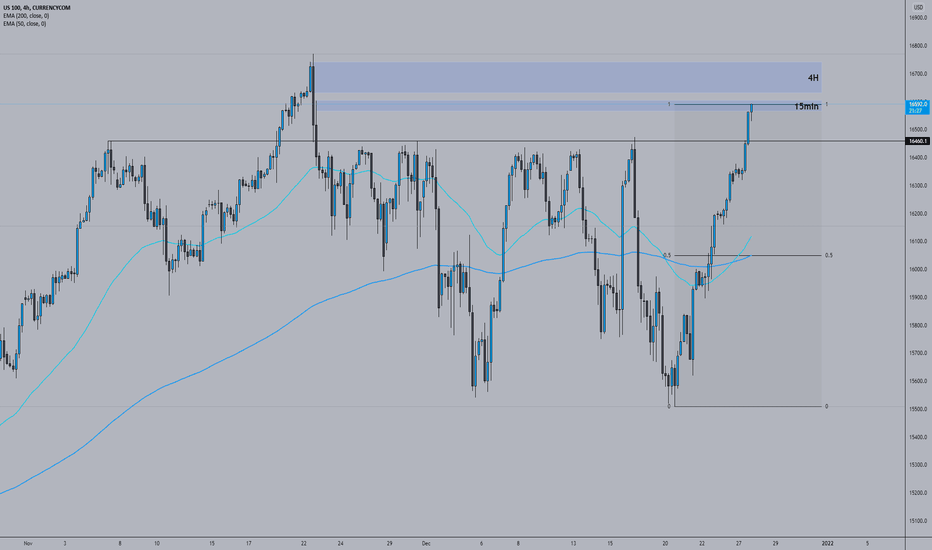Open the EMA (200, close, 0) indicator legend

26,16
